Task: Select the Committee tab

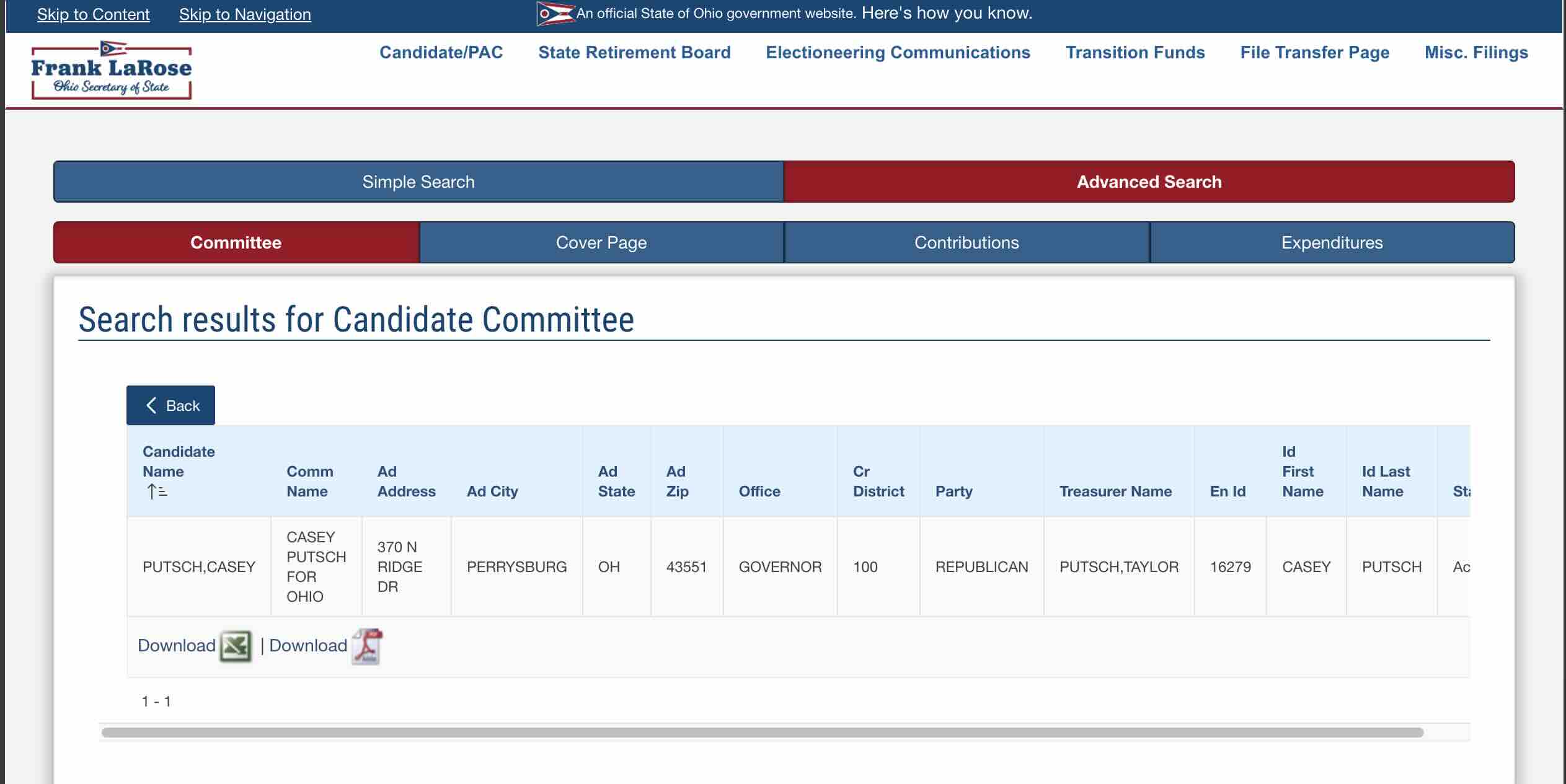Action: pos(236,242)
